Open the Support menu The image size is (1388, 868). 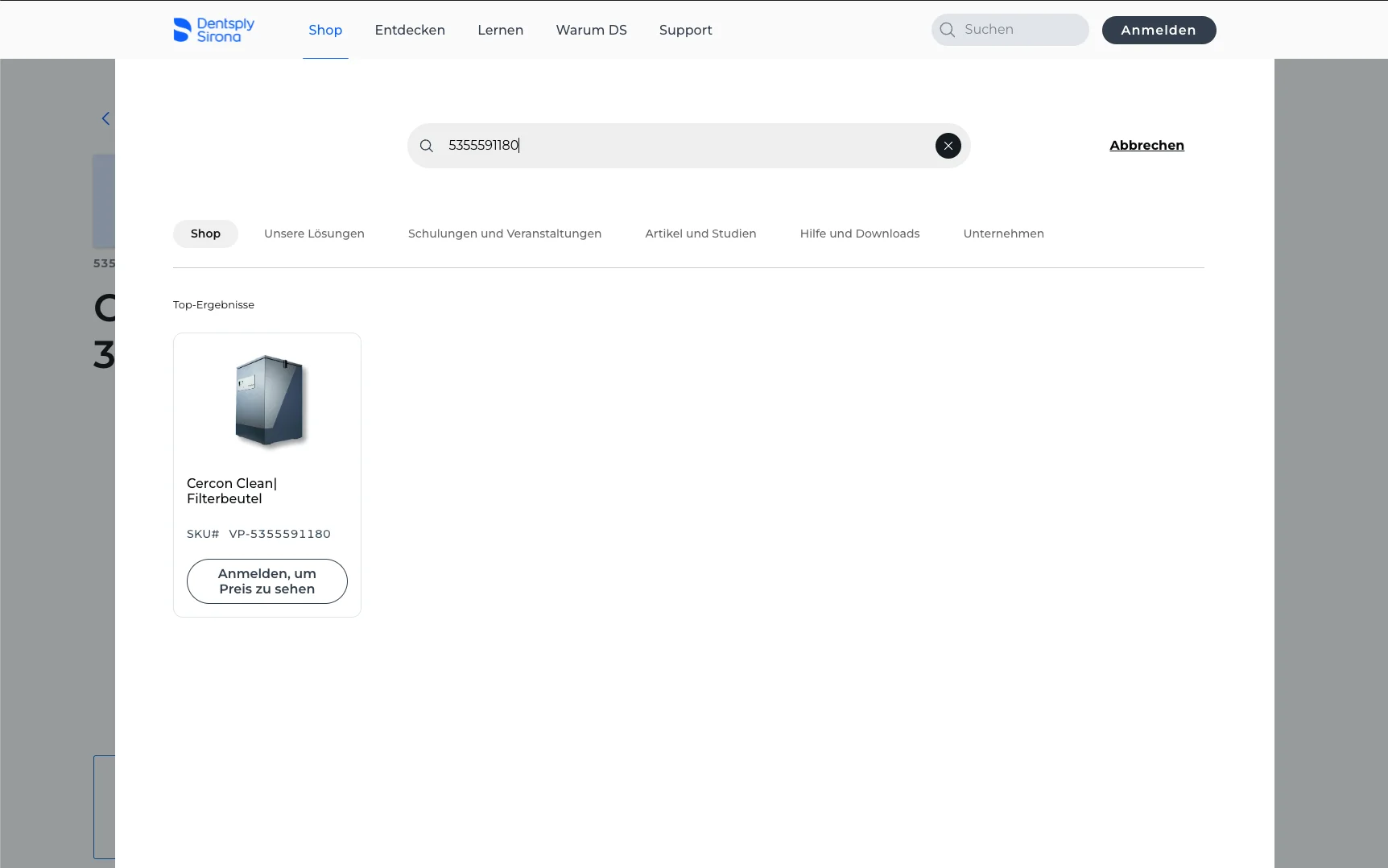(x=685, y=30)
